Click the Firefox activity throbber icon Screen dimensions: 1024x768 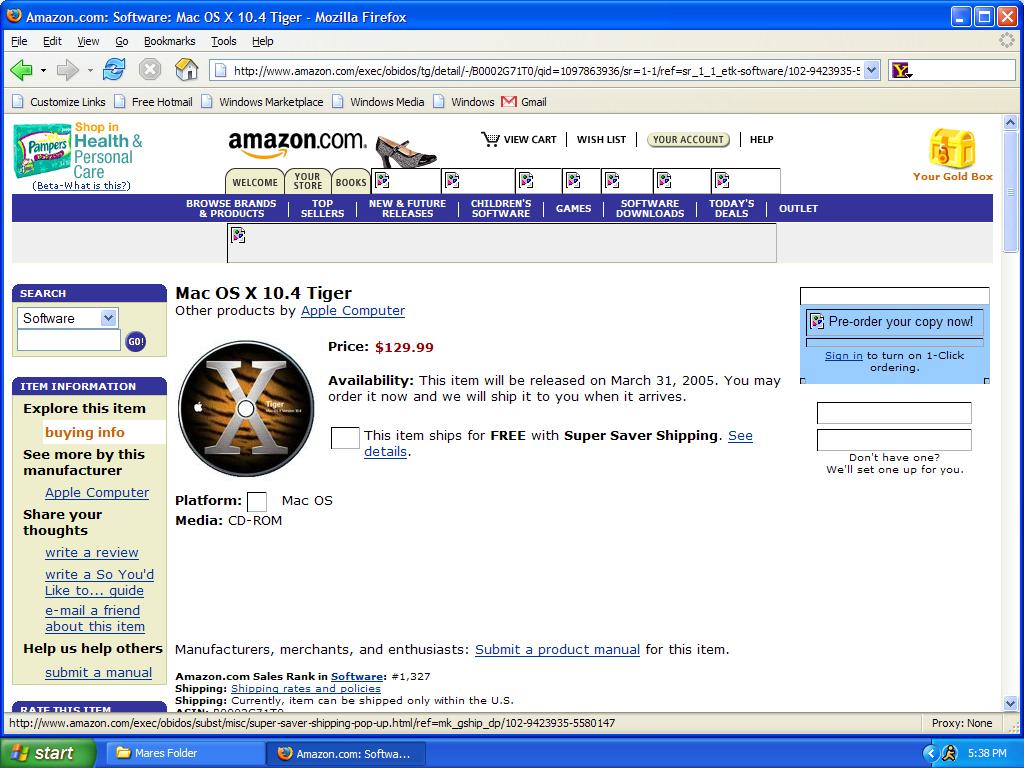tap(1006, 40)
